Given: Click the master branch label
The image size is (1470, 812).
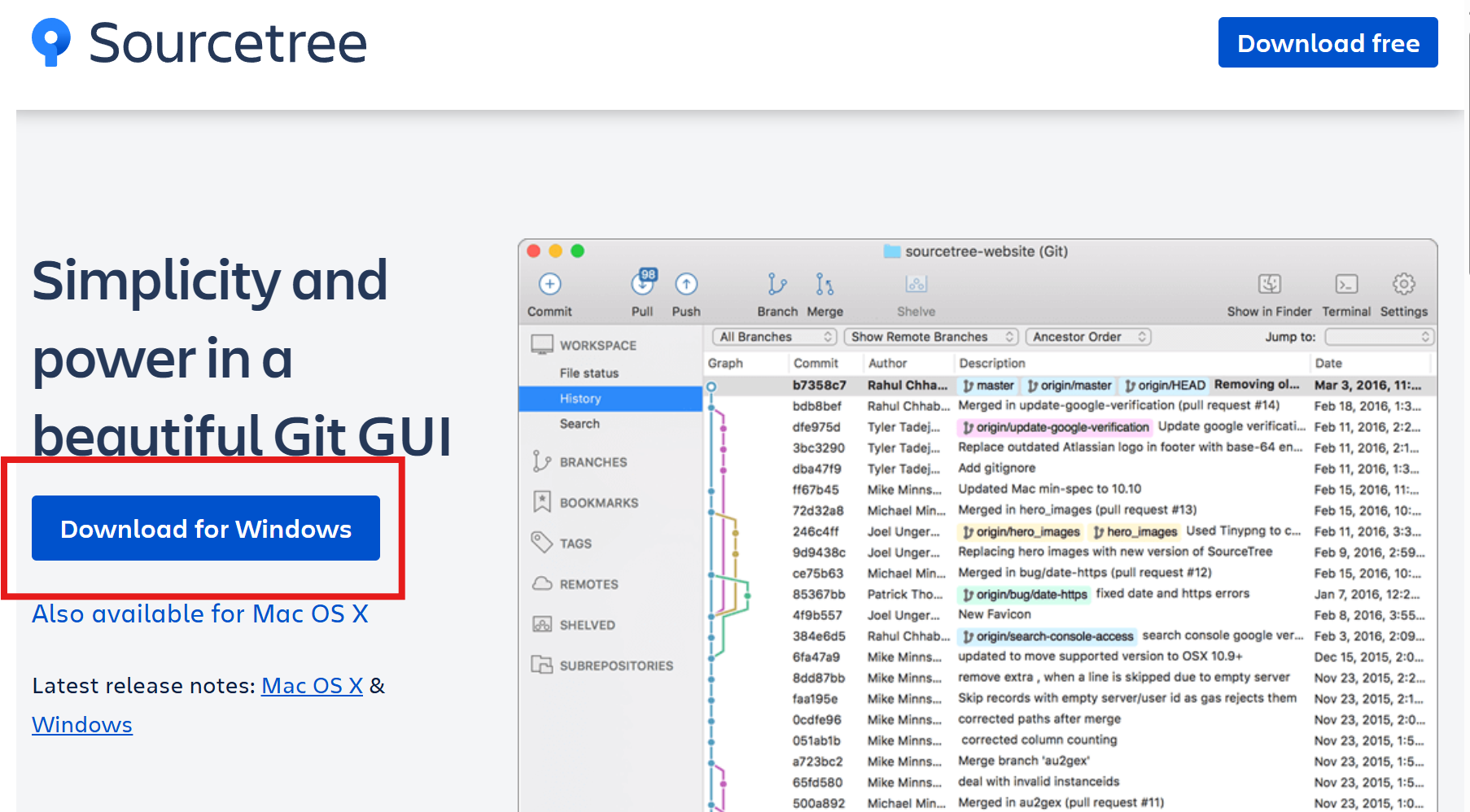Looking at the screenshot, I should [988, 385].
